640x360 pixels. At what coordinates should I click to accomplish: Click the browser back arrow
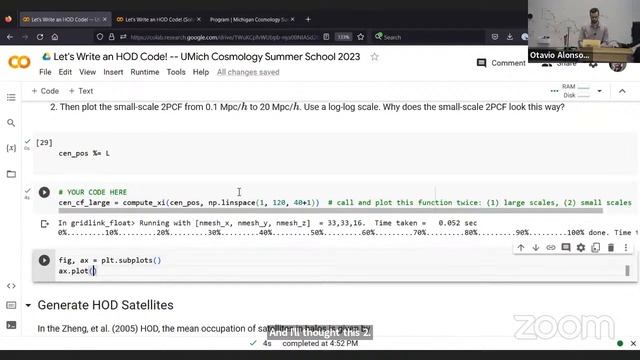click(x=10, y=37)
